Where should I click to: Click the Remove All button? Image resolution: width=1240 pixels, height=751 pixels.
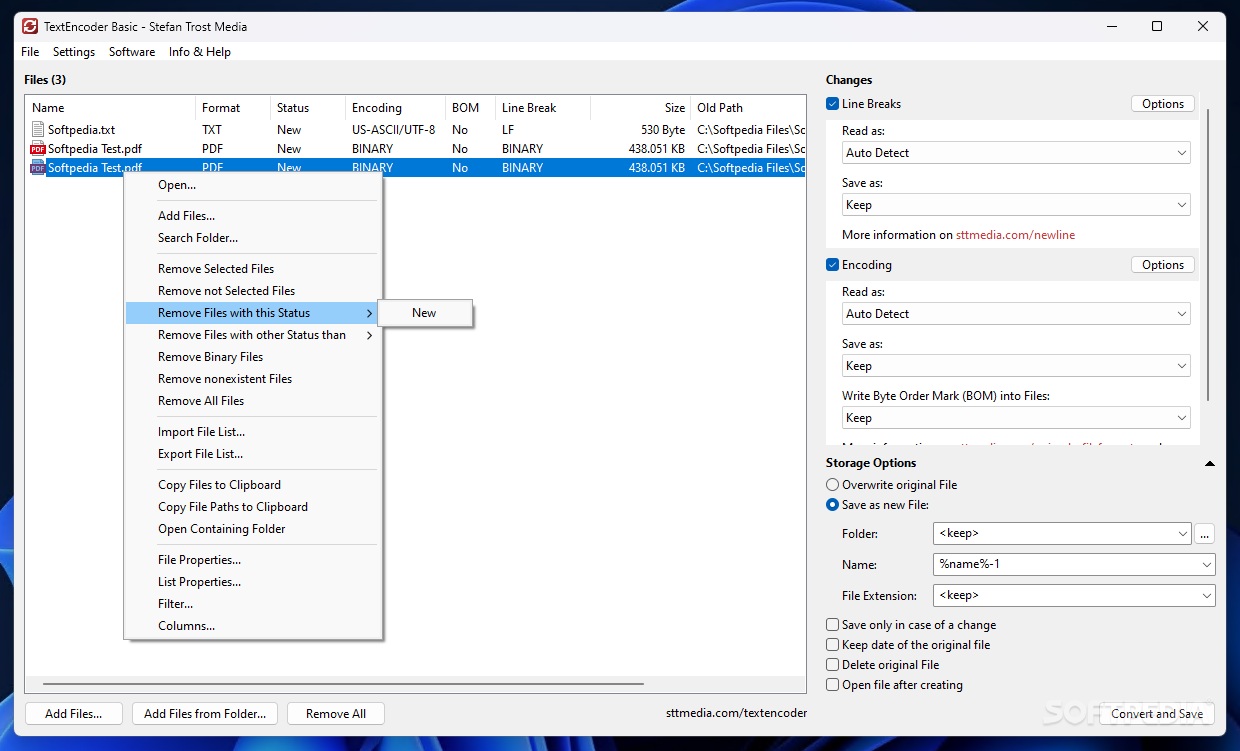[x=336, y=714]
